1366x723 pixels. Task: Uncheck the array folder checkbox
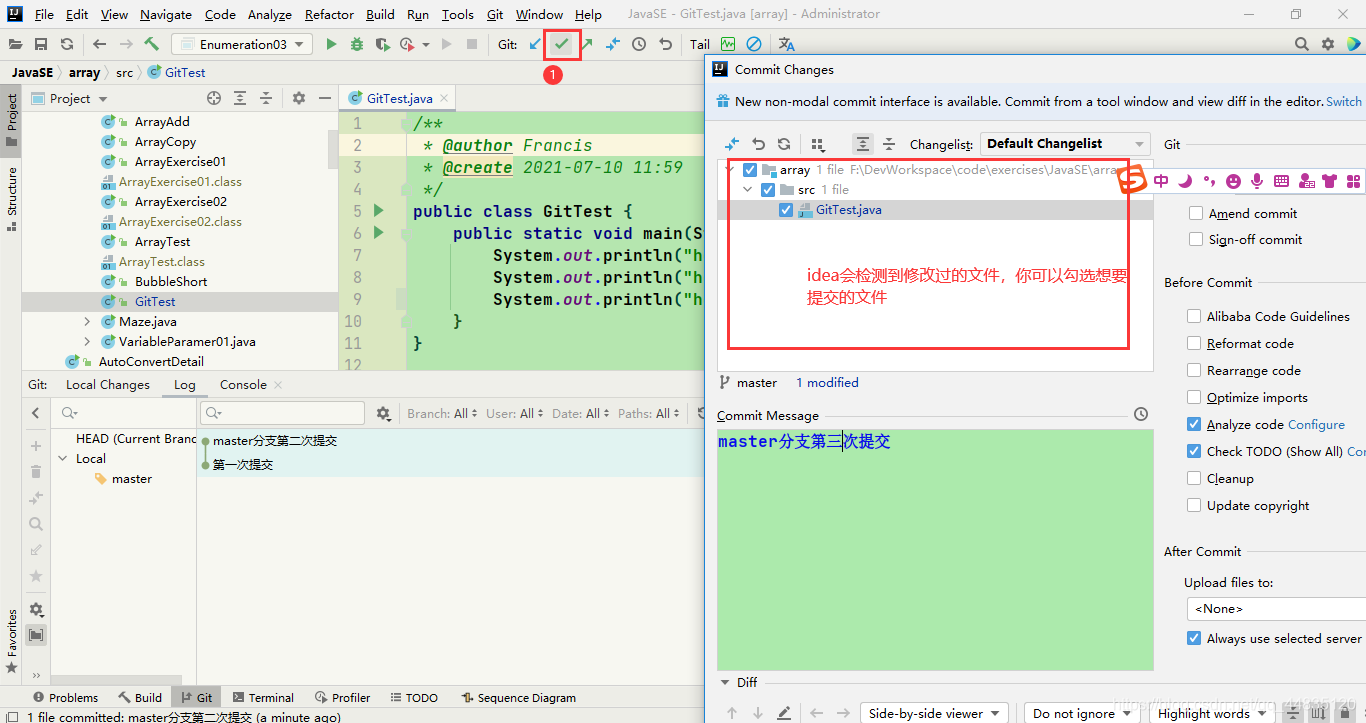[750, 170]
